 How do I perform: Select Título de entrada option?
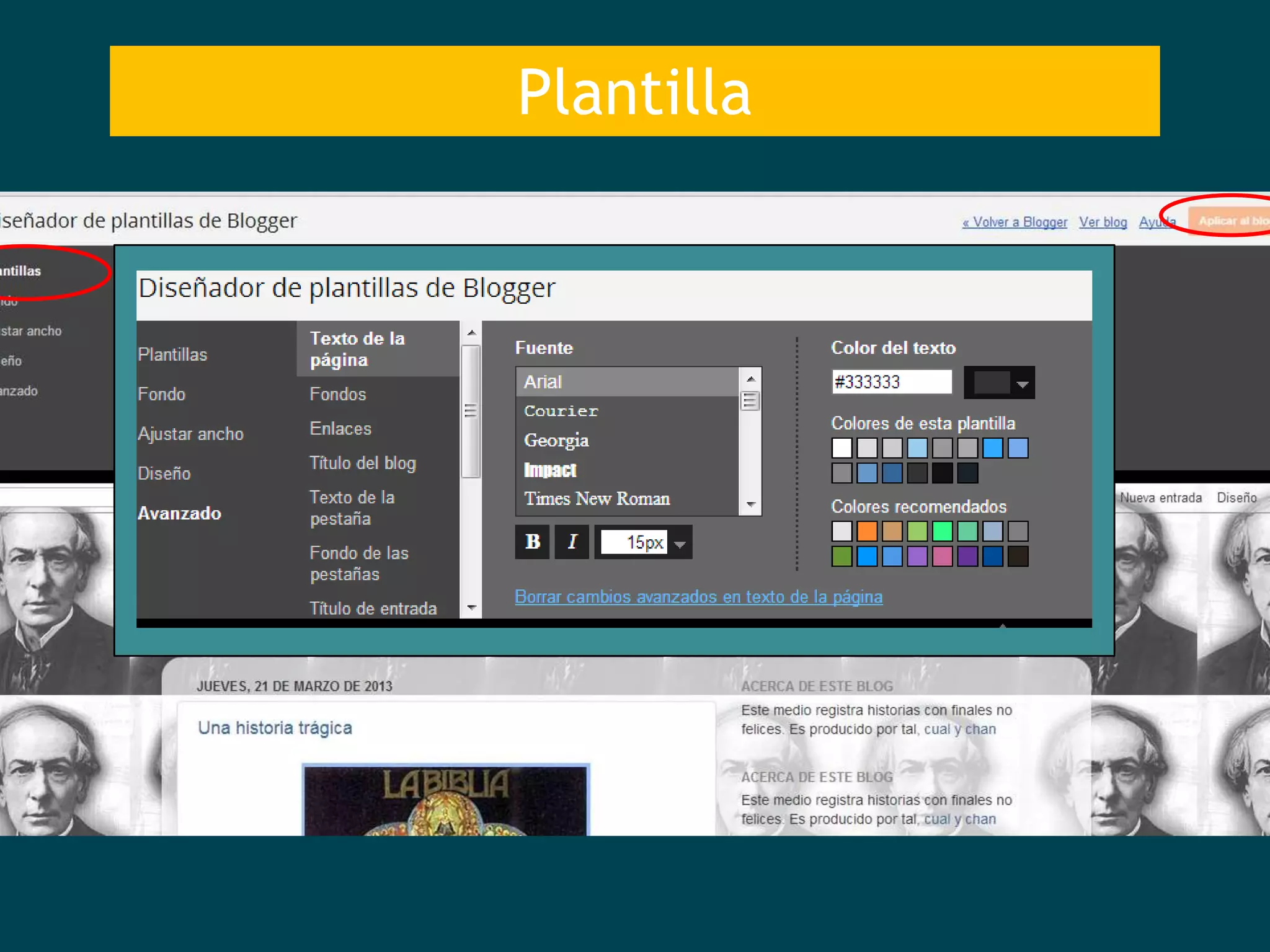click(373, 608)
